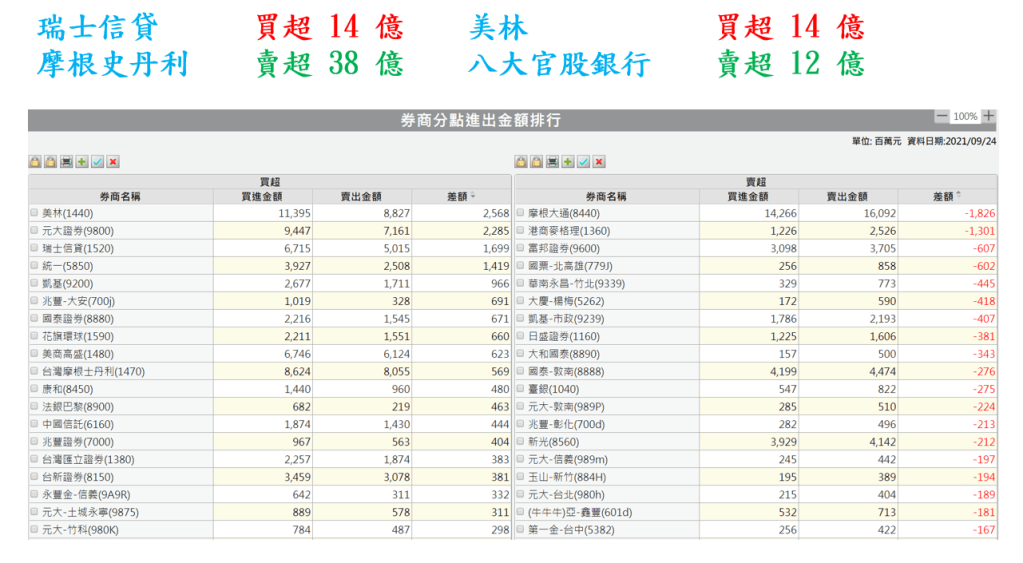Click the 賣出金額 header in right table
The width and height of the screenshot is (1023, 563).
pyautogui.click(x=847, y=197)
